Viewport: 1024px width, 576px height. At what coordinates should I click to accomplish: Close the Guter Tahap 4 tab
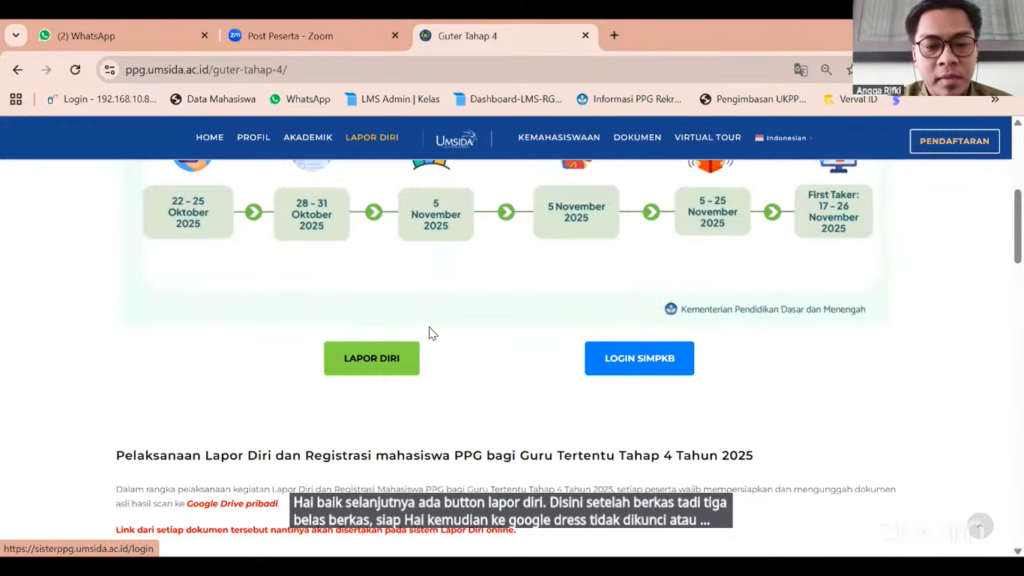coord(586,35)
